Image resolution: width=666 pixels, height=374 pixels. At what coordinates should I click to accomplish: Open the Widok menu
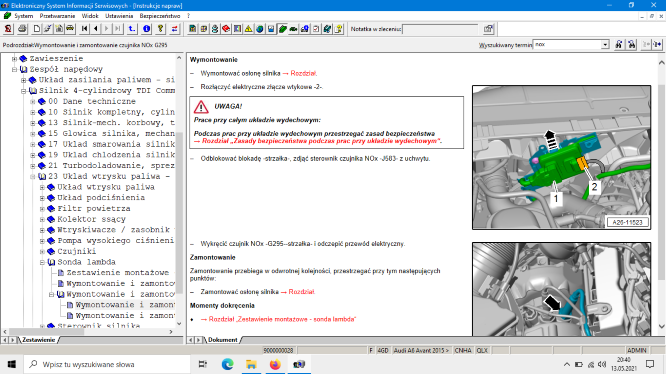click(x=90, y=16)
